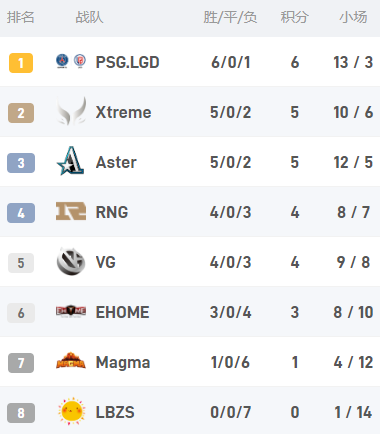Image resolution: width=380 pixels, height=434 pixels.
Task: Click the EHOME team name
Action: [x=122, y=312]
